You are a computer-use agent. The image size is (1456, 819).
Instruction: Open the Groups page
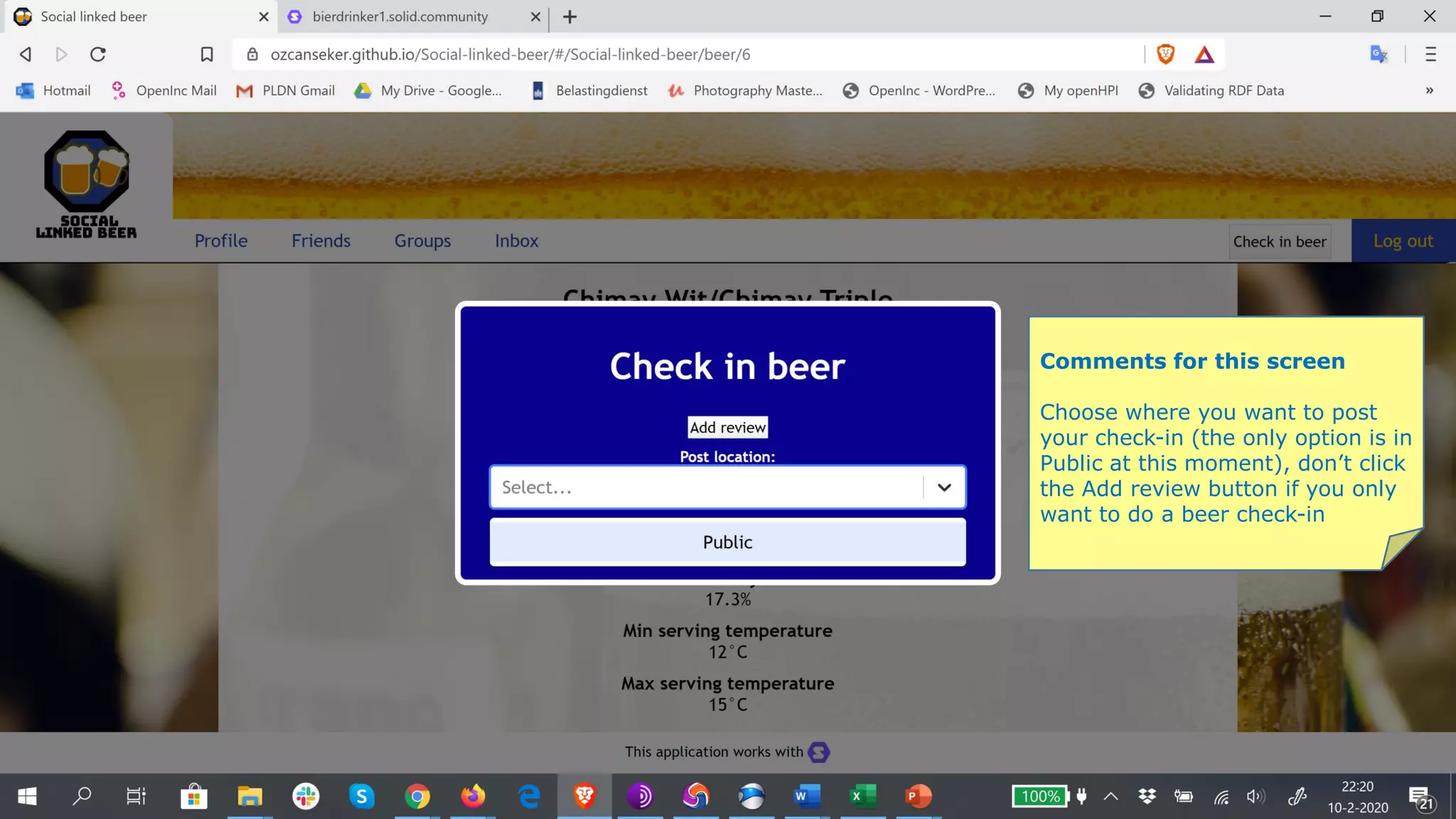coord(422,241)
